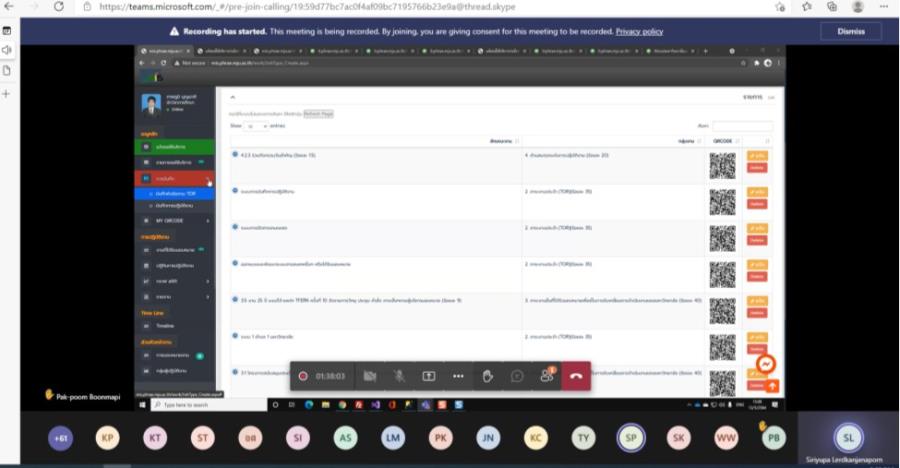900x468 pixels.
Task: Select the SP participant avatar
Action: coord(631,436)
